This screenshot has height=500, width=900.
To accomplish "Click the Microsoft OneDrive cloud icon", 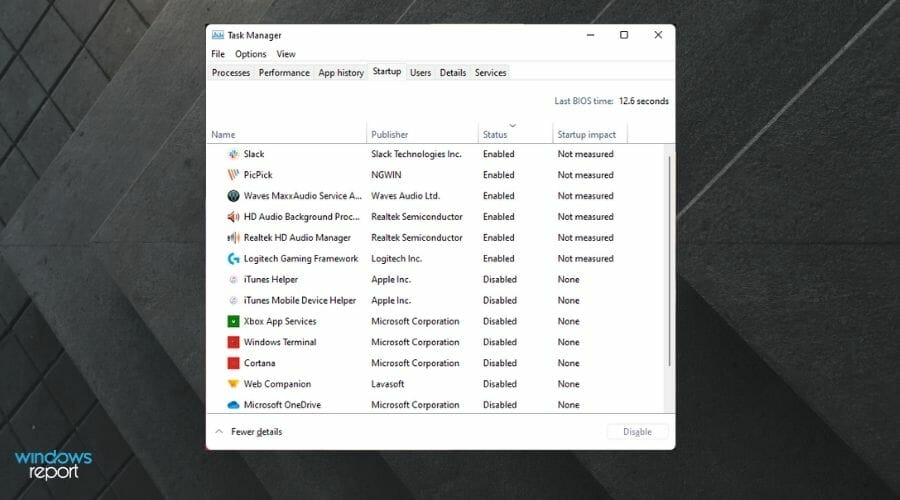I will 233,405.
